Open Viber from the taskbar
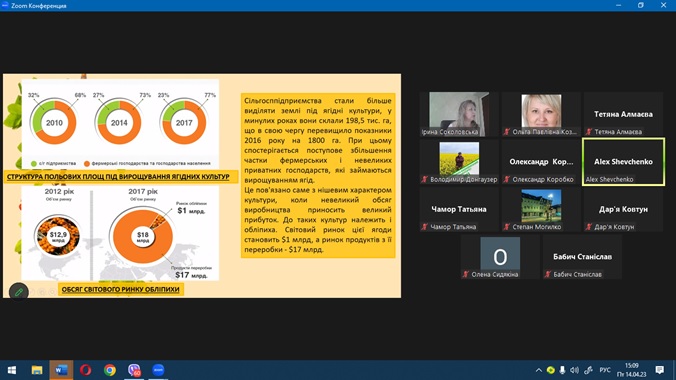Screen dimensions: 676x380 (x=134, y=370)
